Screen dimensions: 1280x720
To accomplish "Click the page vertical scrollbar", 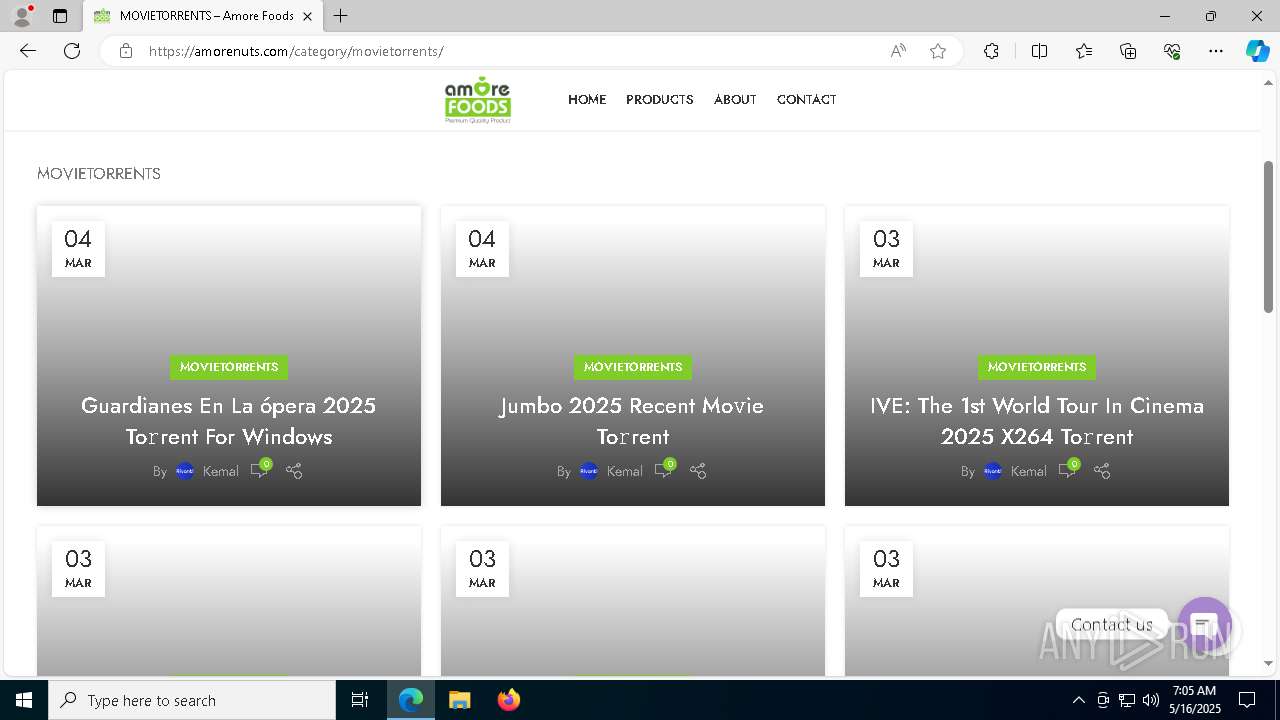I will pos(1268,237).
